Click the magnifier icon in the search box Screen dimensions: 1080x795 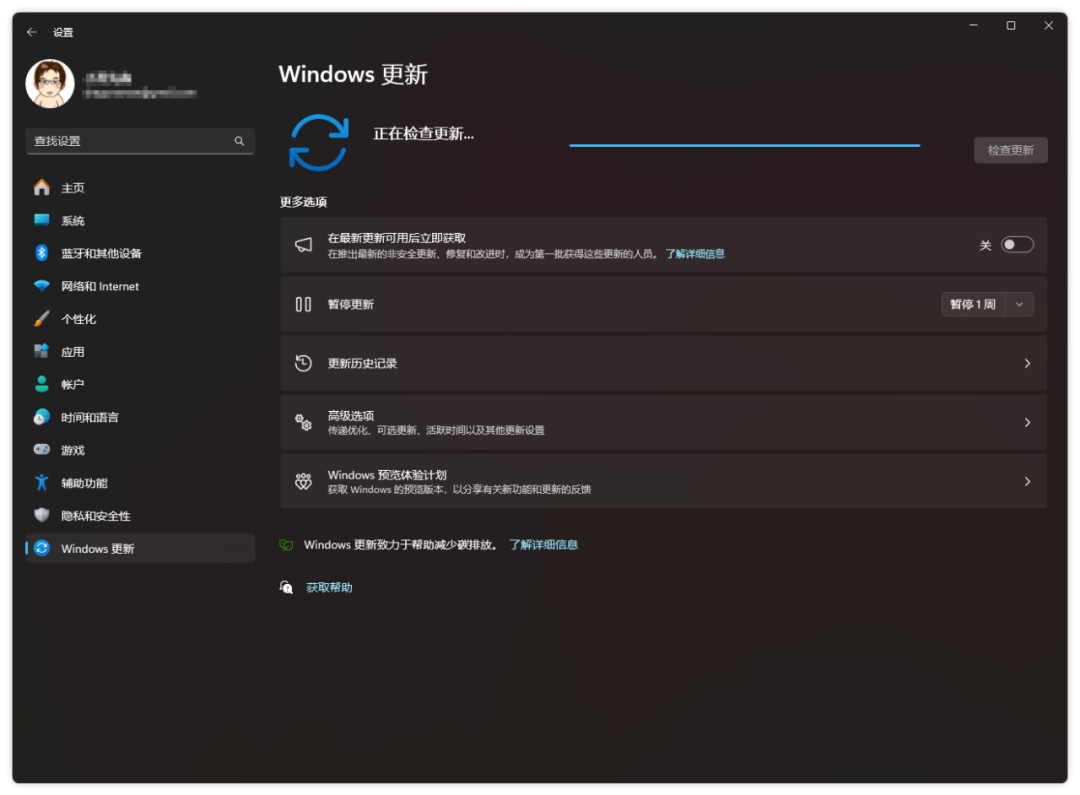[x=239, y=141]
